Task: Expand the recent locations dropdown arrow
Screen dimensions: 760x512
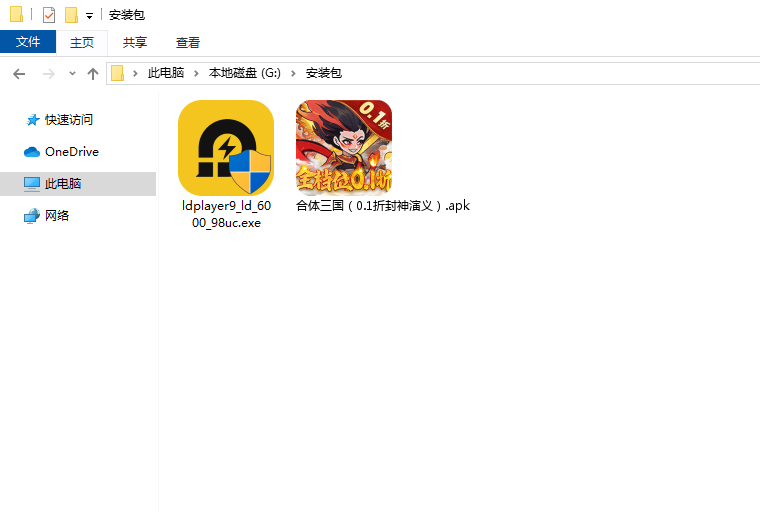Action: pos(72,73)
